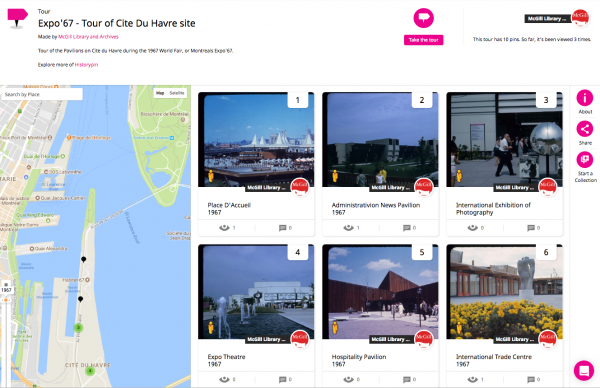The image size is (600, 388).
Task: Open the International Exhibition of Photography thumbnail
Action: pos(504,139)
